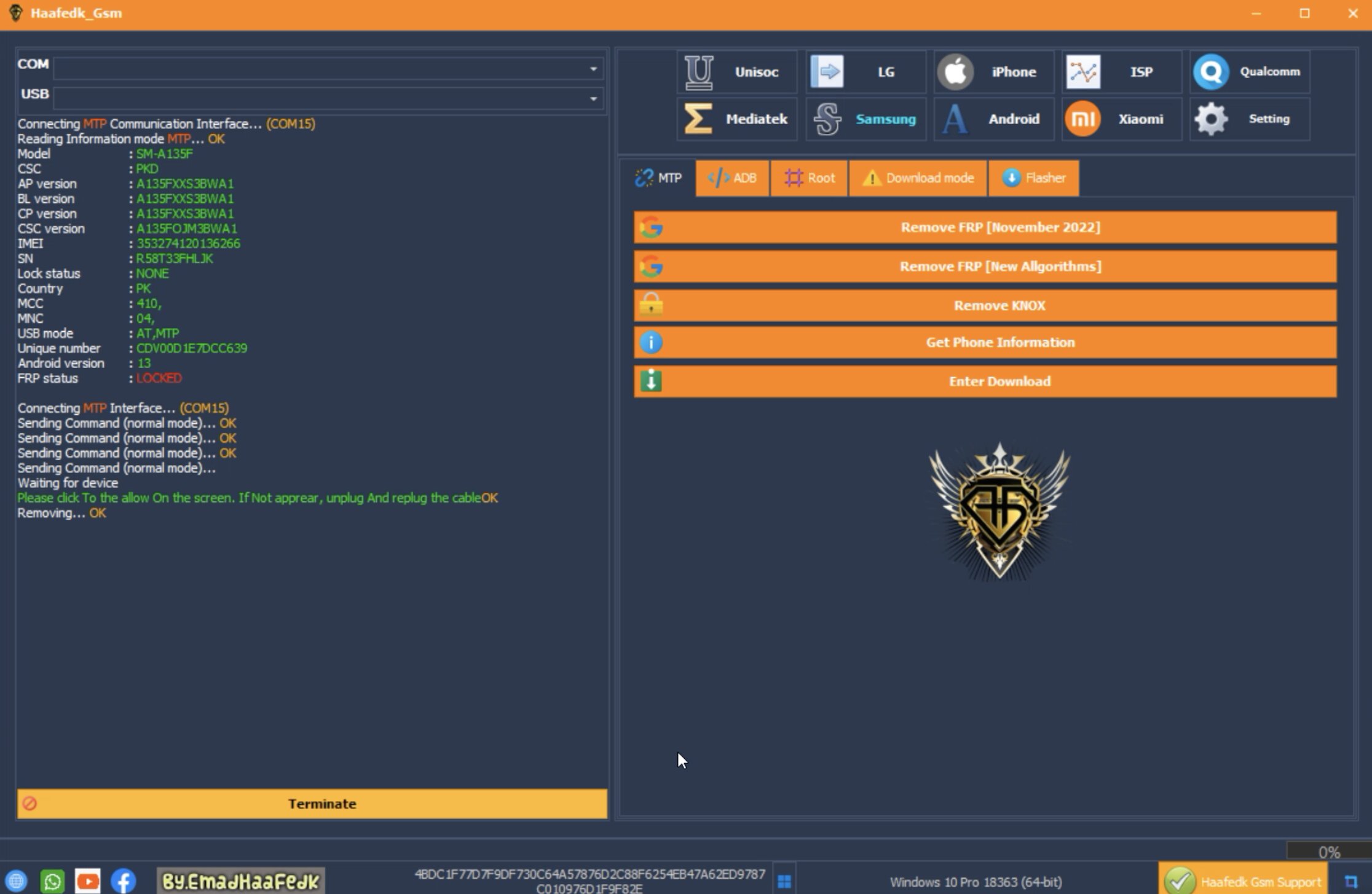The height and width of the screenshot is (894, 1372).
Task: Open the LG module
Action: click(x=865, y=72)
